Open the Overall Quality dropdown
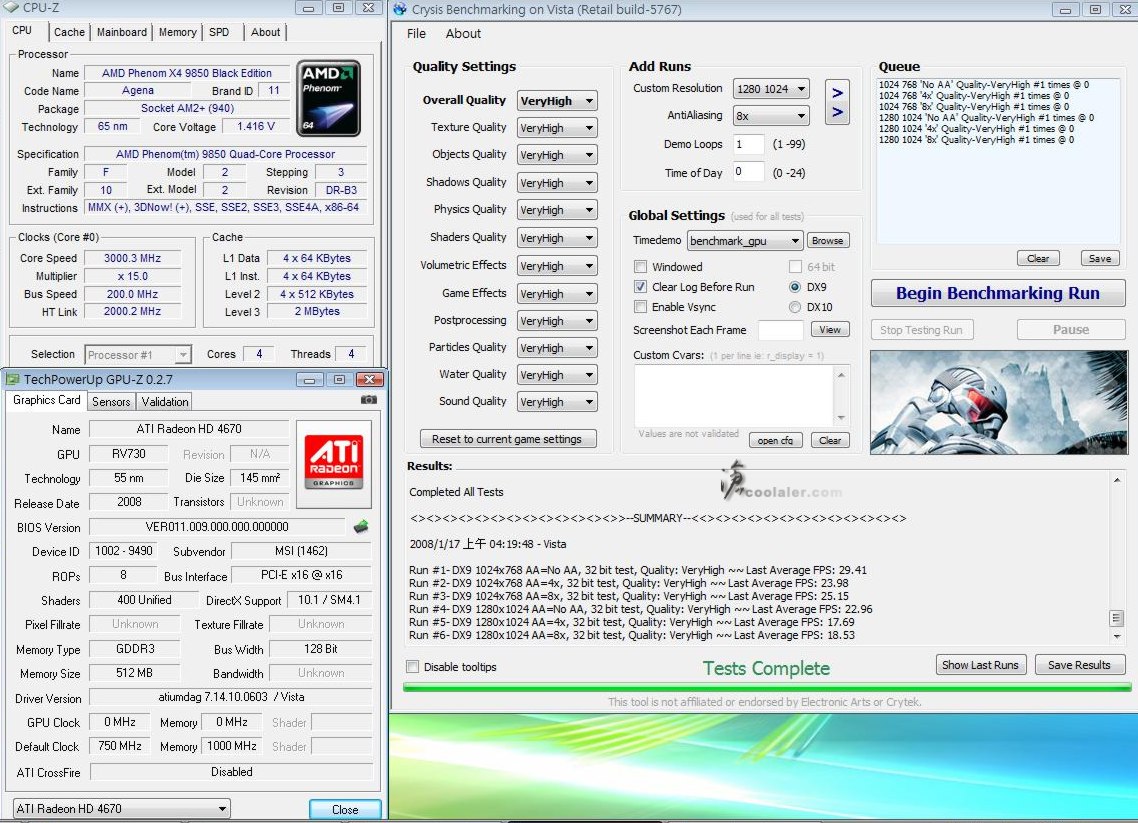 pyautogui.click(x=557, y=100)
